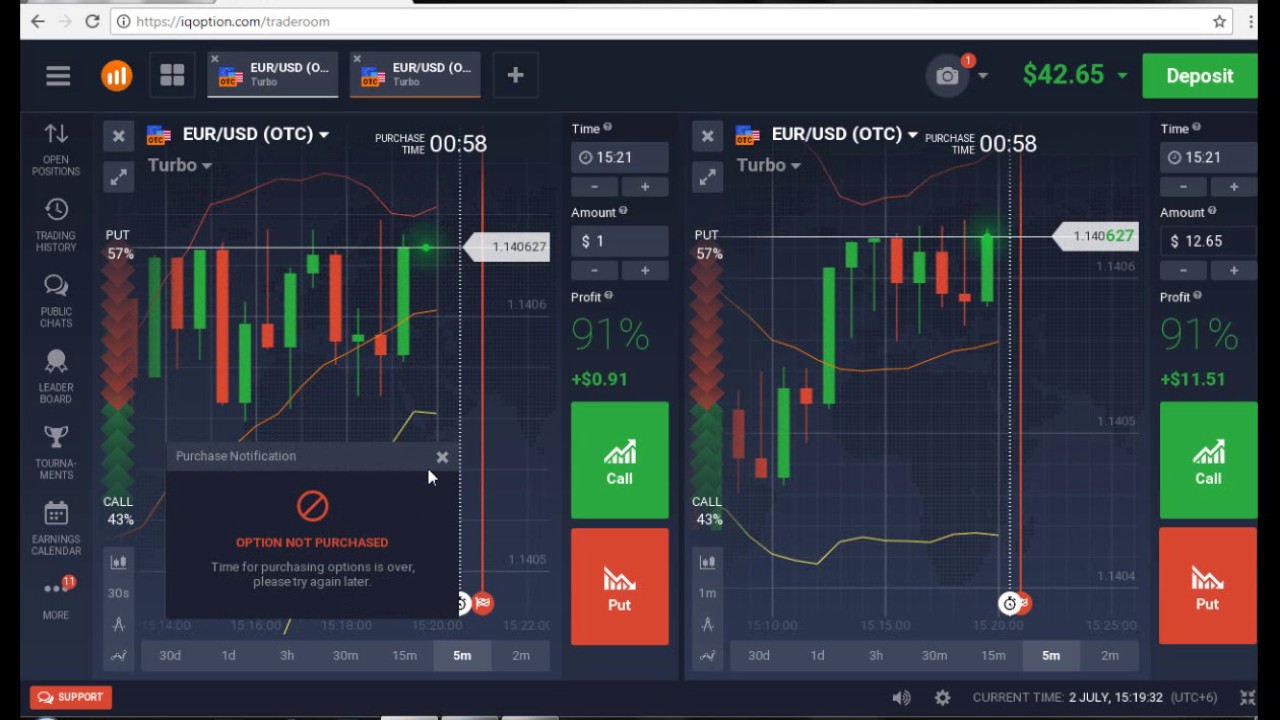Open left chart type candles icon
The image size is (1280, 720).
(x=118, y=563)
